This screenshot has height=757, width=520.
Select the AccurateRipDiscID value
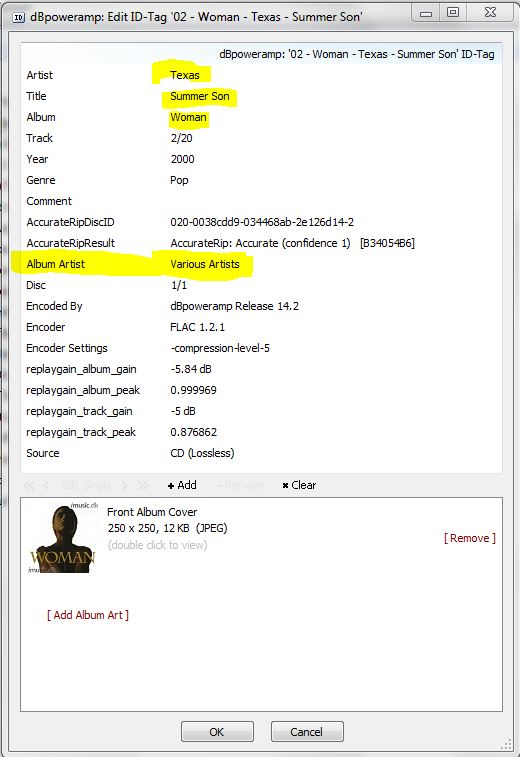(262, 222)
